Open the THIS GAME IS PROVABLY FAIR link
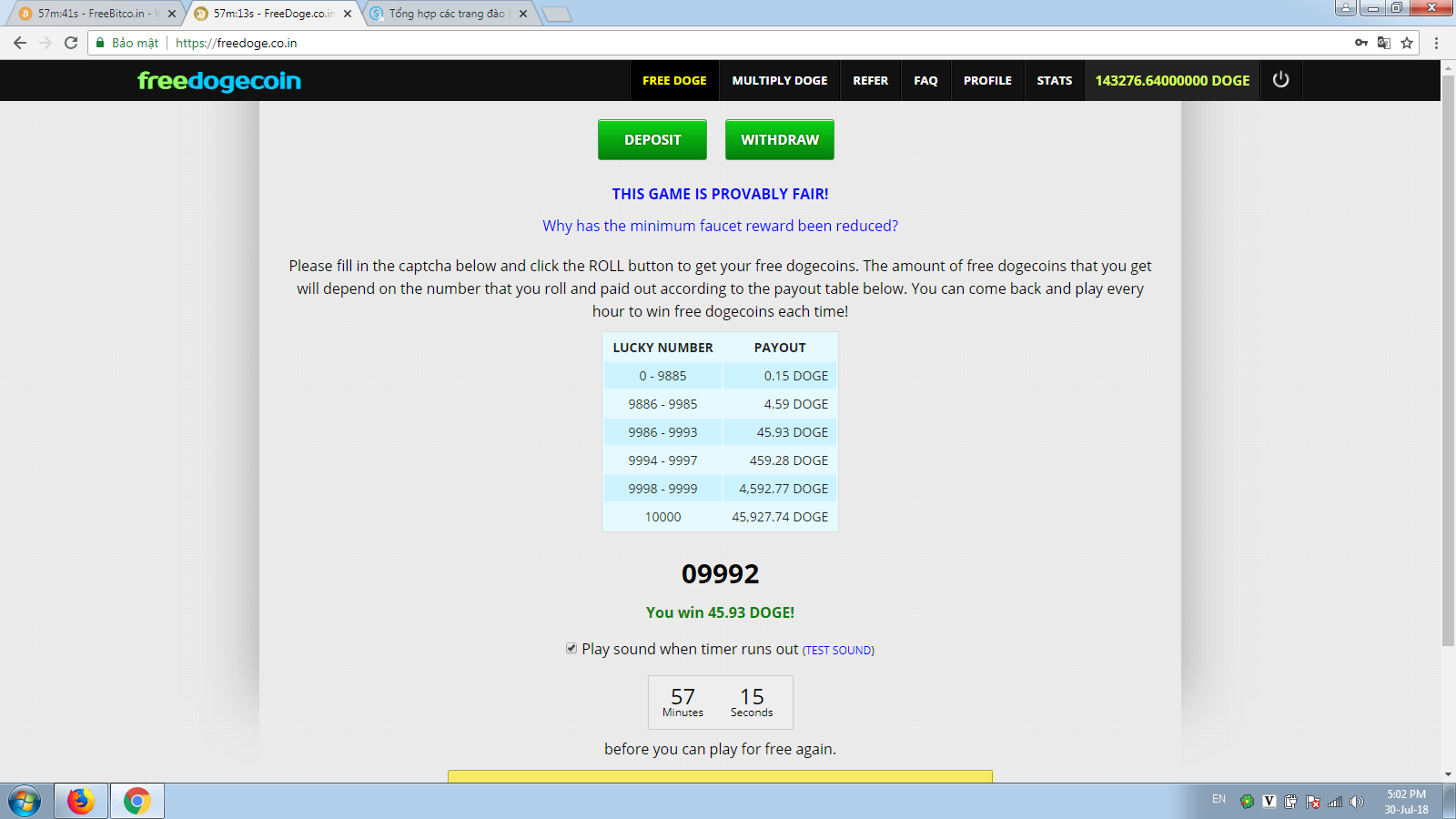Viewport: 1456px width, 819px height. (x=720, y=194)
